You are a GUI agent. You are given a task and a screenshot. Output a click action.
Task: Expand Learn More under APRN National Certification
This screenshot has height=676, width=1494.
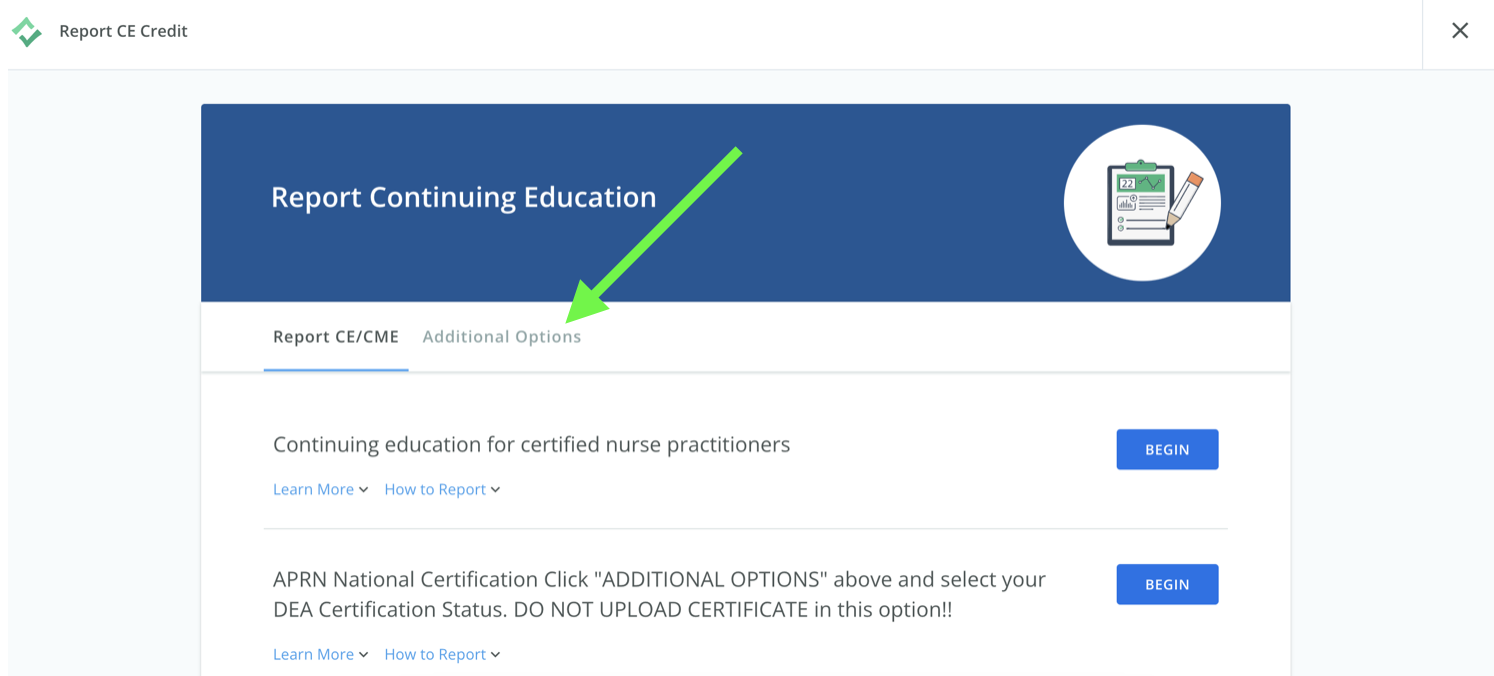coord(320,654)
